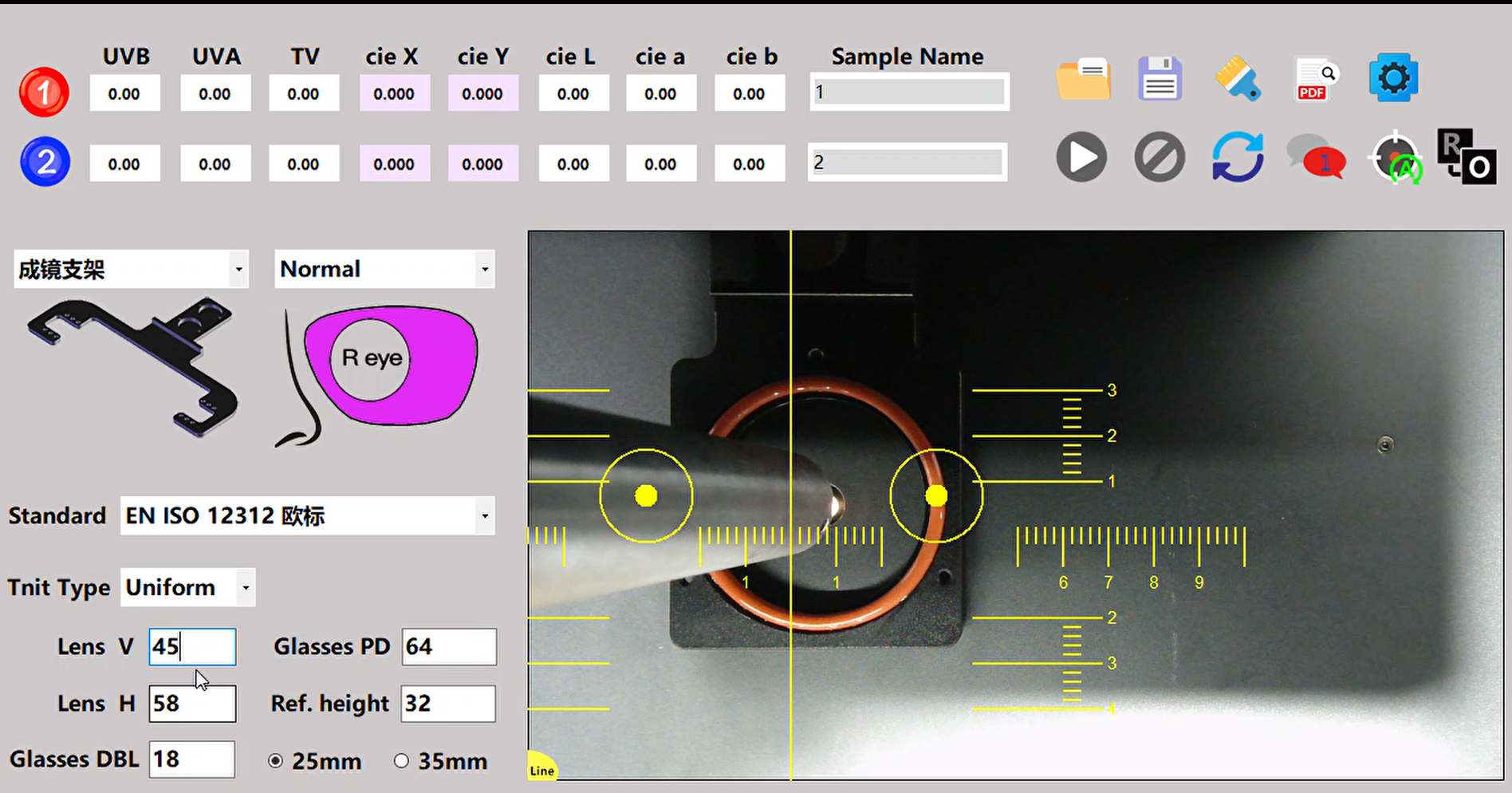Click the Glasses DBL input field

[192, 759]
